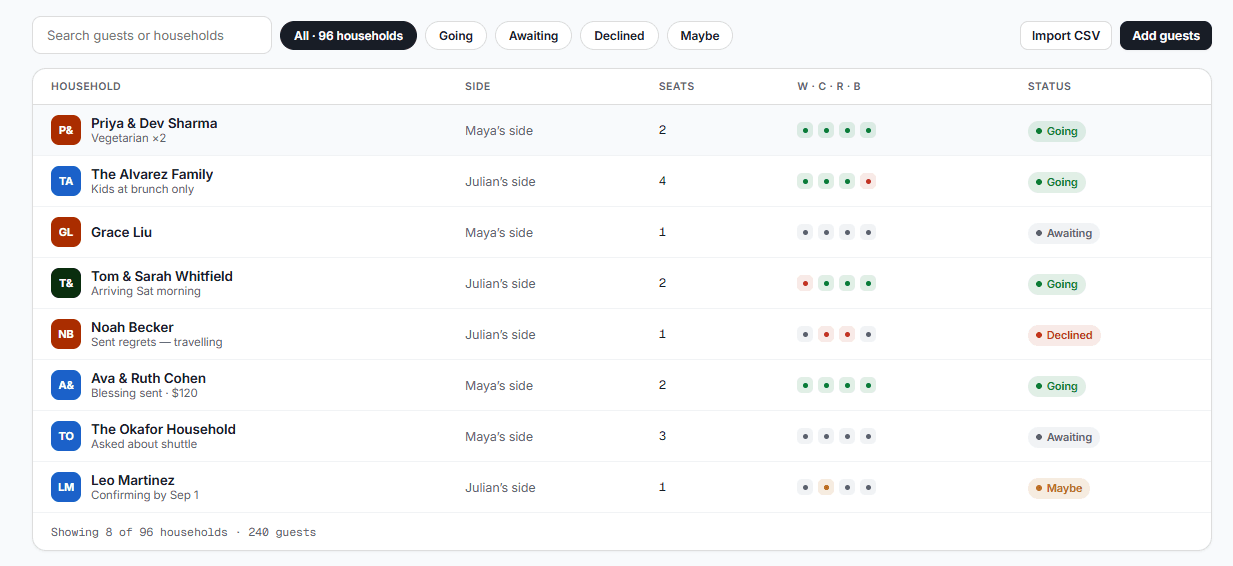Sort by the SEATS column header
The width and height of the screenshot is (1233, 566).
click(x=676, y=86)
